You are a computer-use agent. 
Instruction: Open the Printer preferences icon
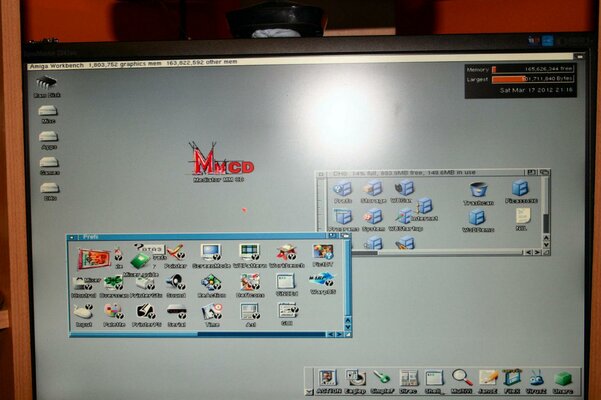175,254
